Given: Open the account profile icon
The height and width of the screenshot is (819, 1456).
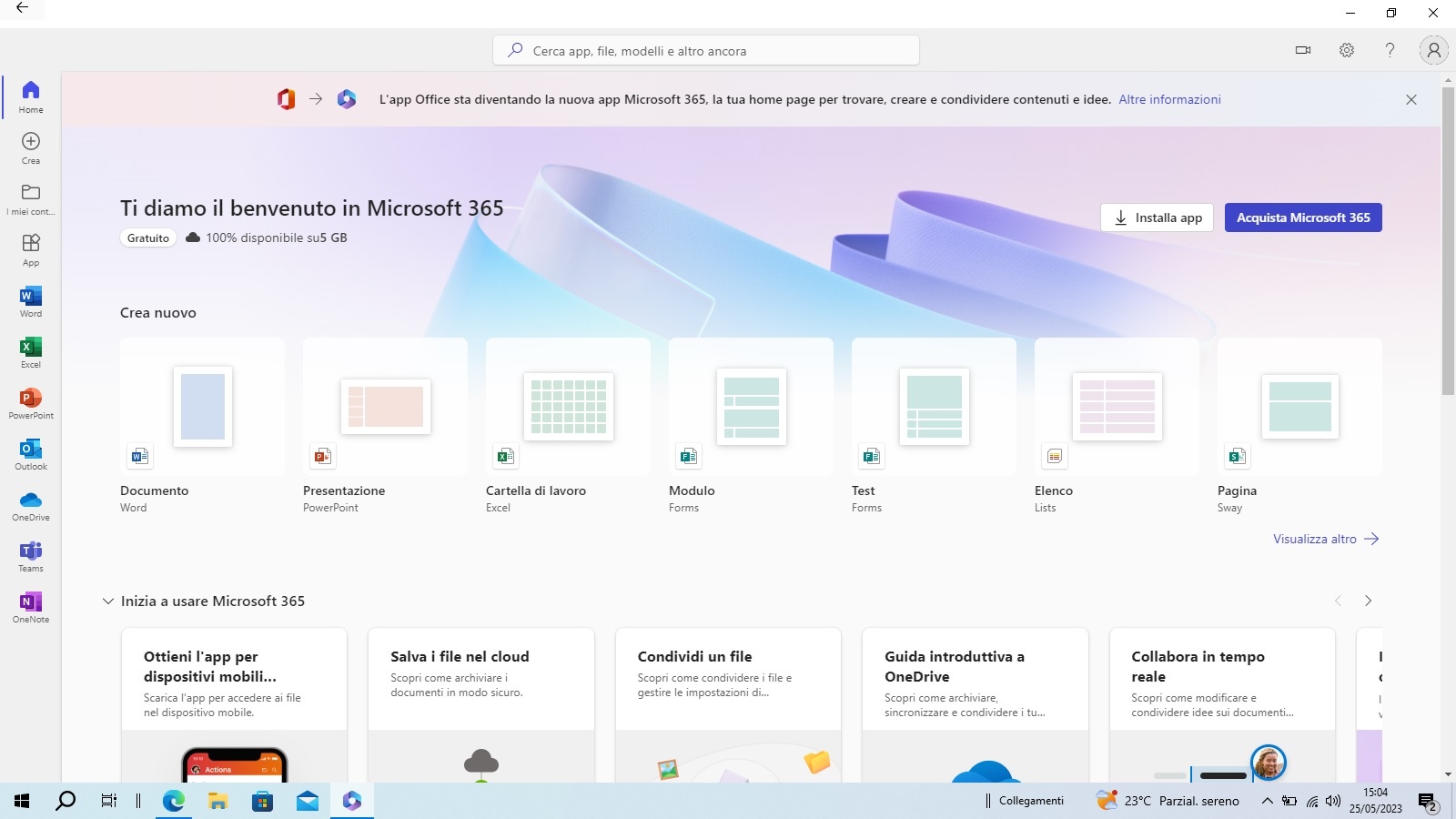Looking at the screenshot, I should point(1433,50).
